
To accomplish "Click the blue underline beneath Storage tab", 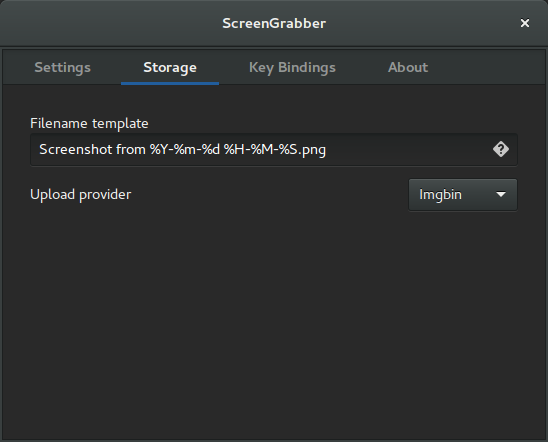I will [170, 83].
